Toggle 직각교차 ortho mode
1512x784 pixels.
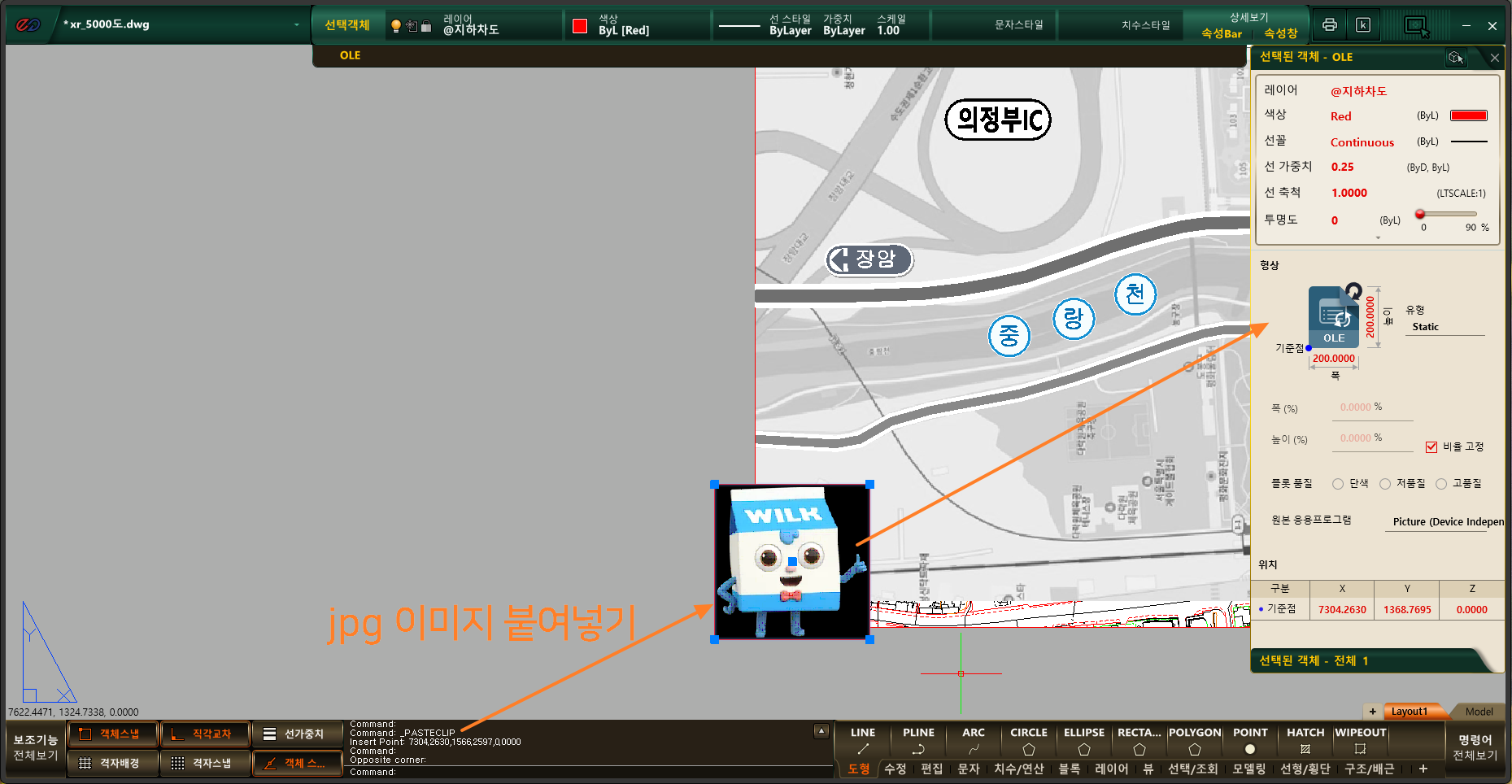click(206, 734)
